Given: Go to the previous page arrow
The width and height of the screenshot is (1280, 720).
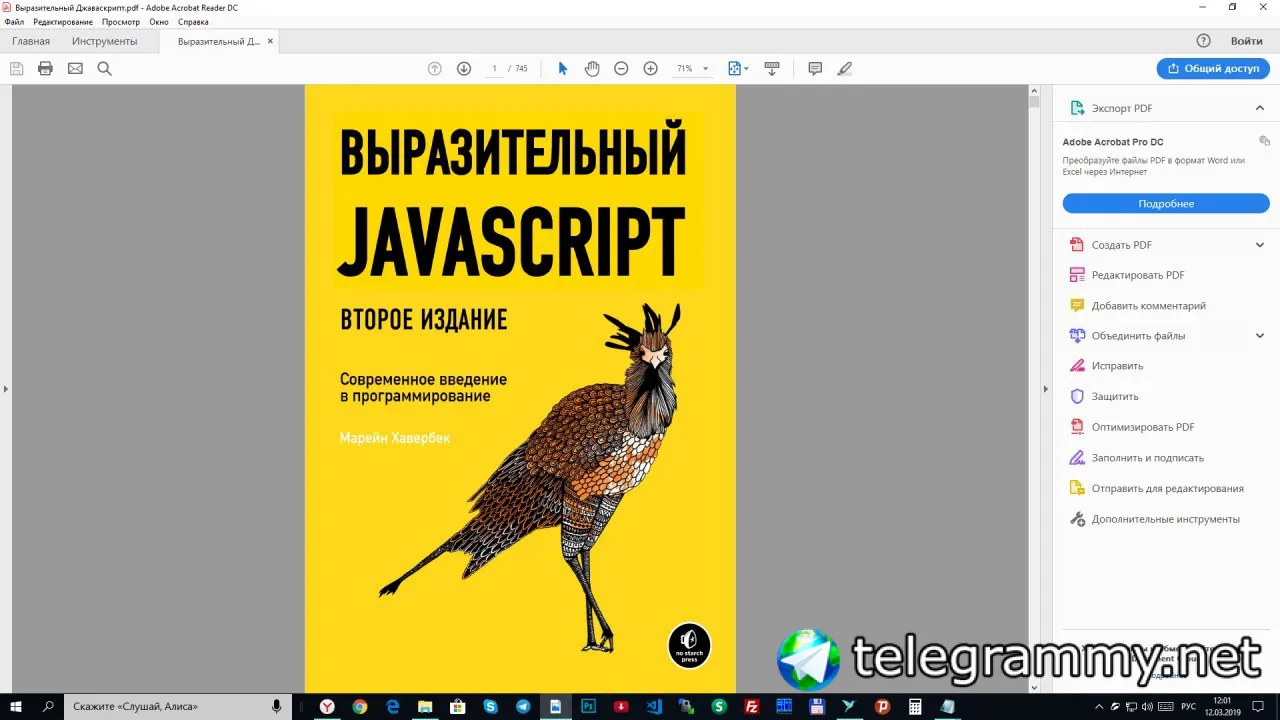Looking at the screenshot, I should coord(434,68).
